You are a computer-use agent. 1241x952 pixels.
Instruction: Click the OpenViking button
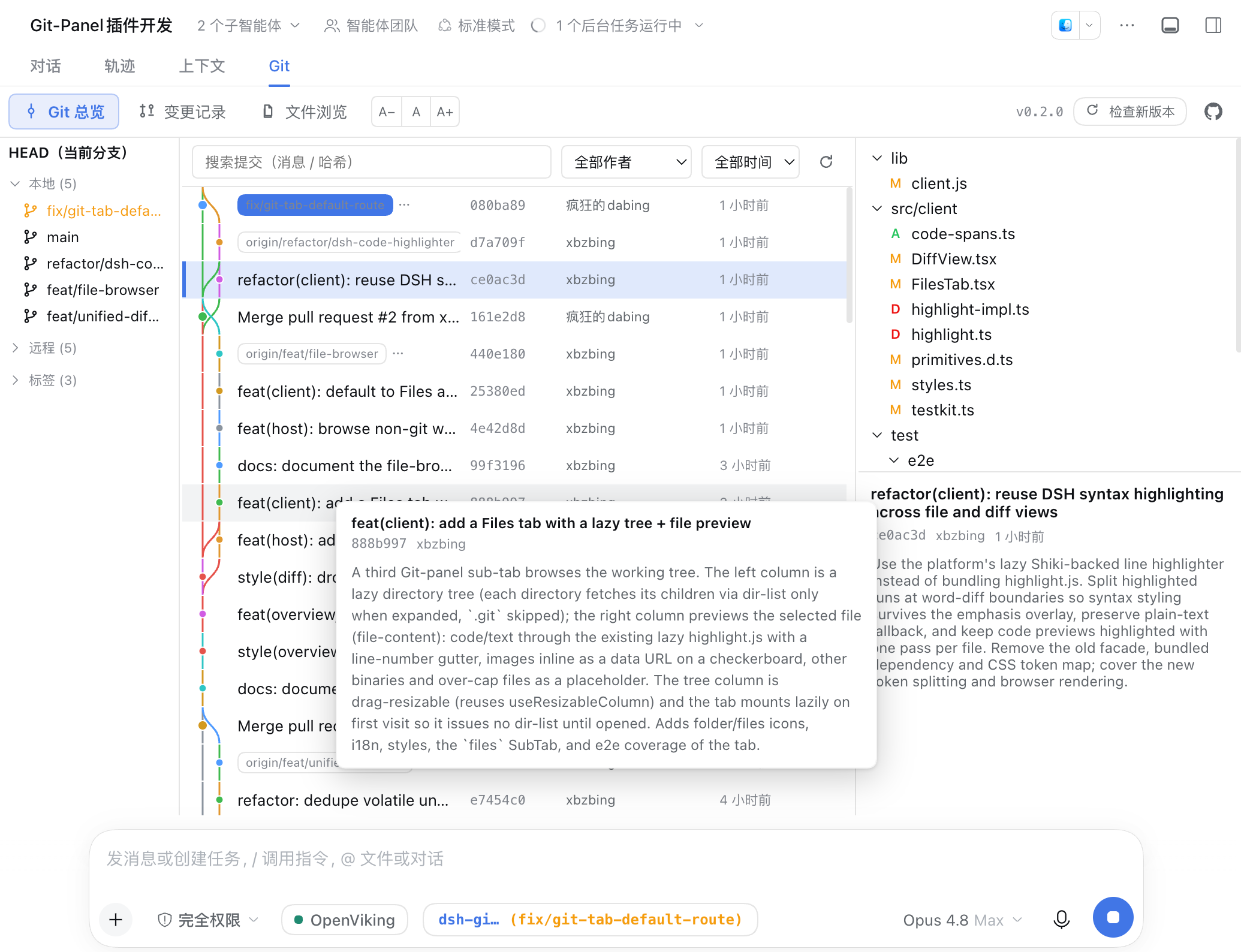pyautogui.click(x=345, y=920)
